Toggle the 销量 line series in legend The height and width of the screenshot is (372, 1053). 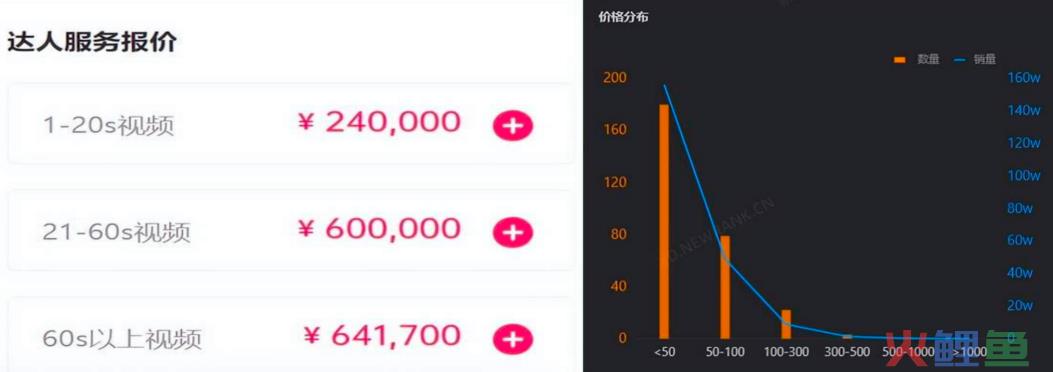coord(974,60)
